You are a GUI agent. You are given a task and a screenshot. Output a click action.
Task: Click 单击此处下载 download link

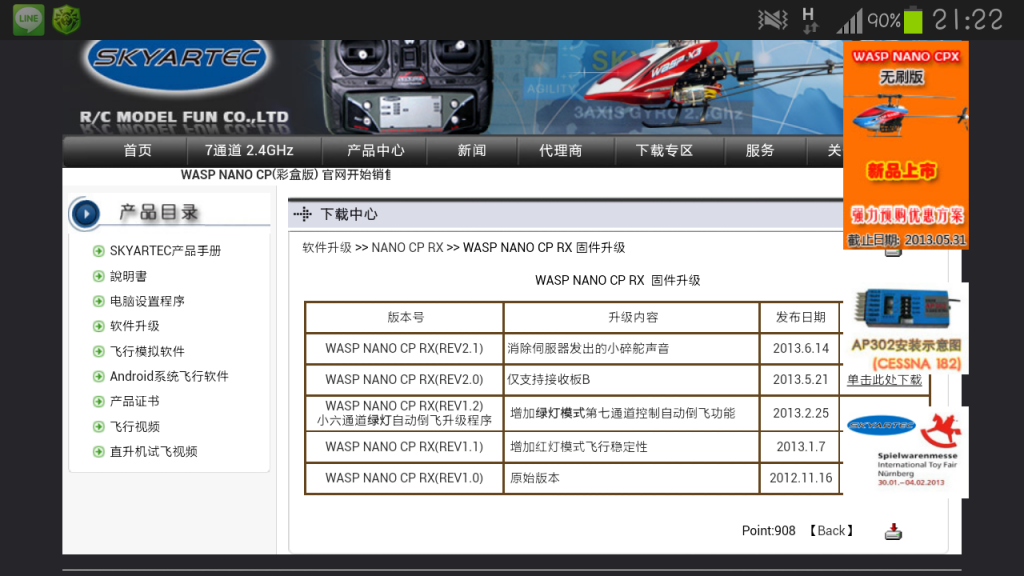(884, 380)
